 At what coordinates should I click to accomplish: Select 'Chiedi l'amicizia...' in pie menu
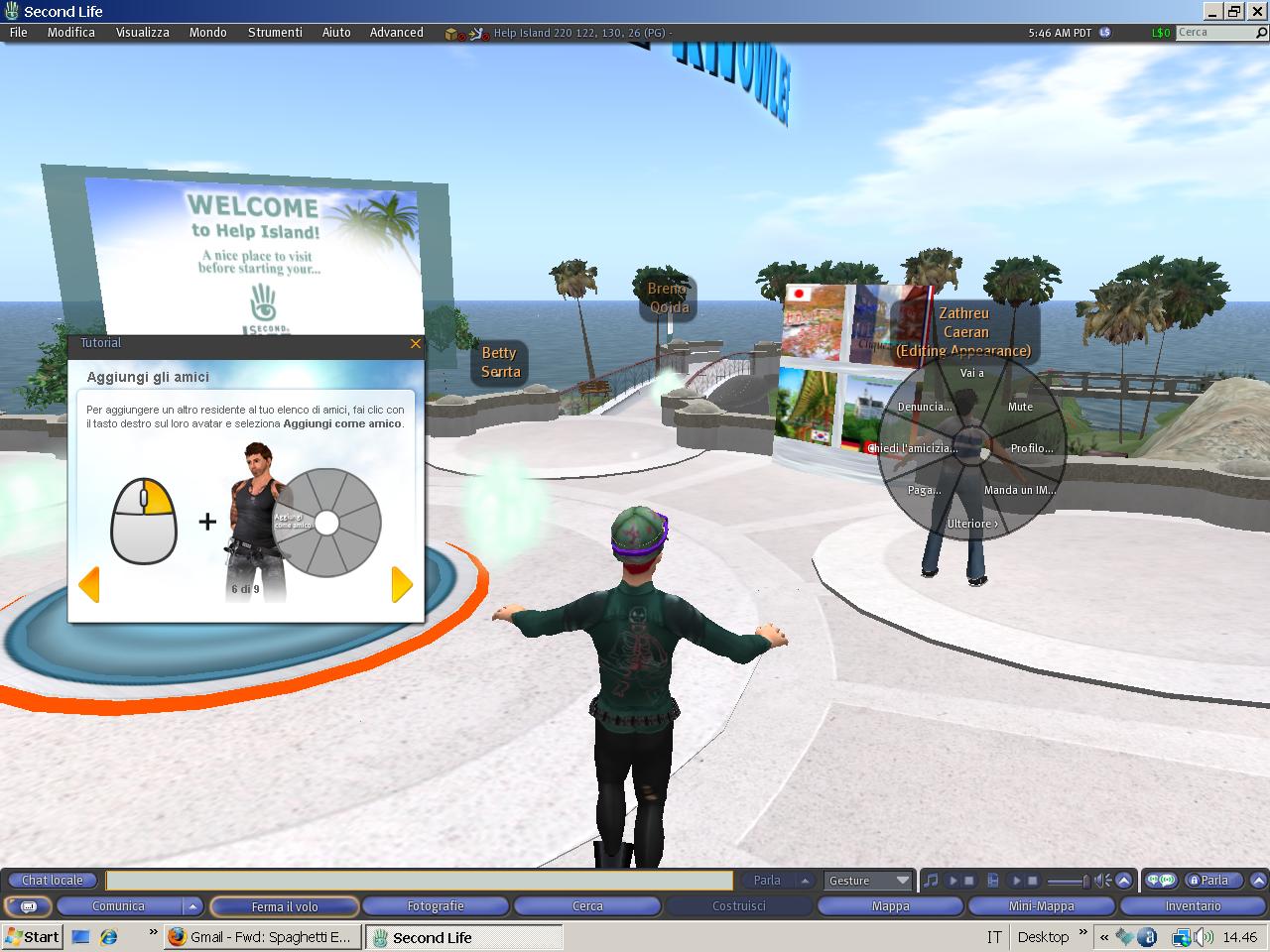coord(913,448)
